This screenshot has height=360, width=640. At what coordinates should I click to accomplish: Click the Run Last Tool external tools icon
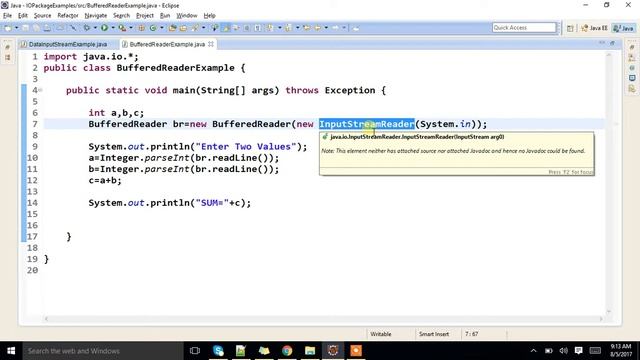[x=122, y=28]
